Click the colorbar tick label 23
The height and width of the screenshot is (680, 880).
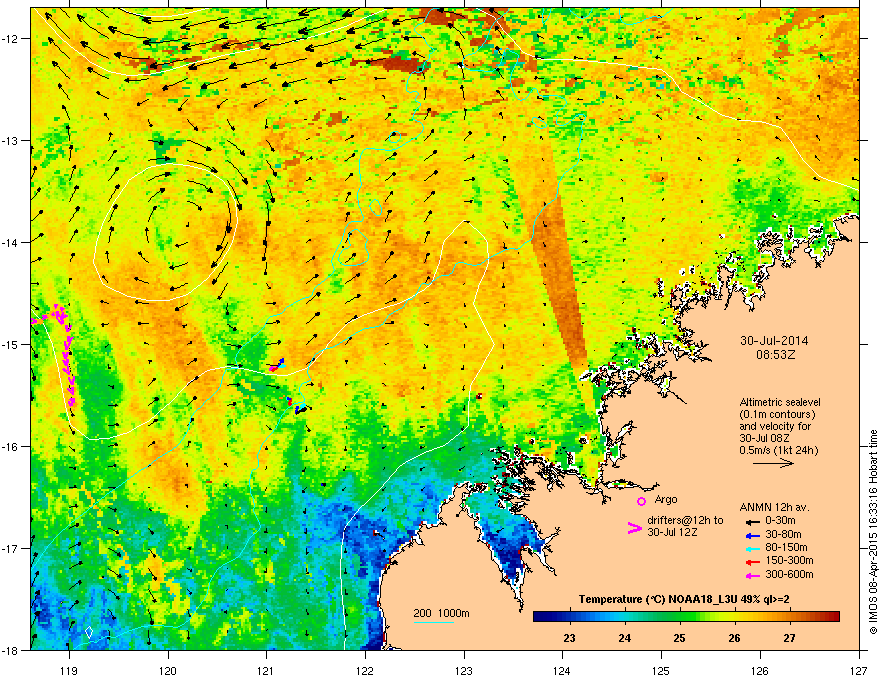coord(569,638)
